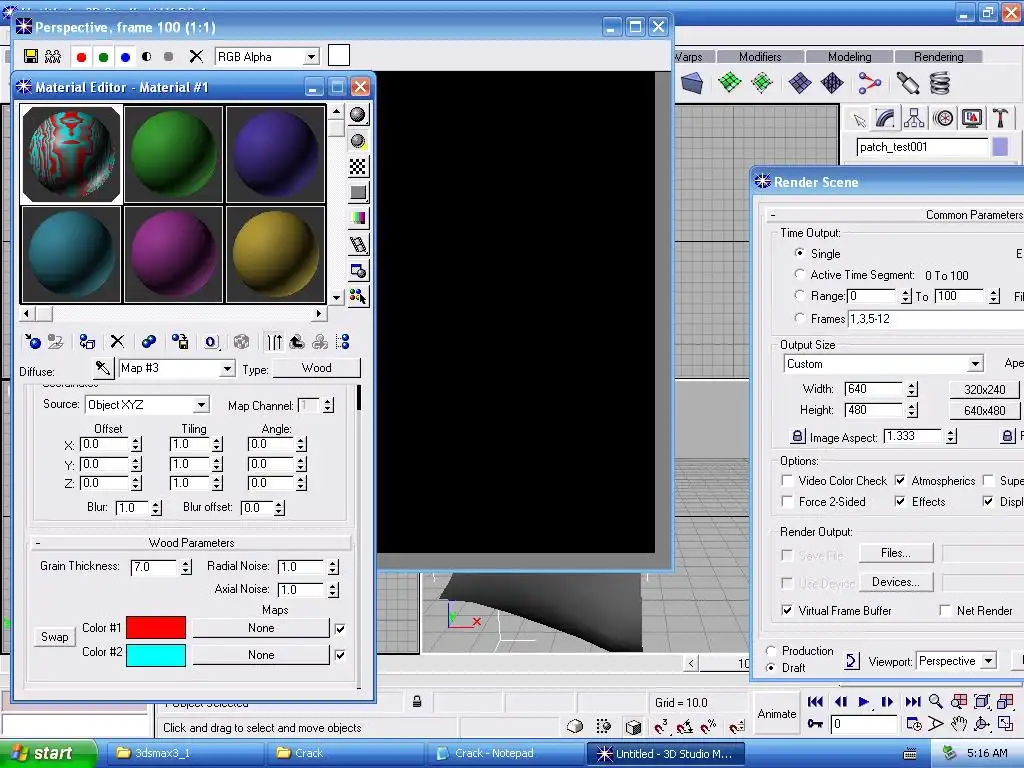The image size is (1024, 768).
Task: Click the save bitmap floppy icon in render window
Action: [x=31, y=57]
